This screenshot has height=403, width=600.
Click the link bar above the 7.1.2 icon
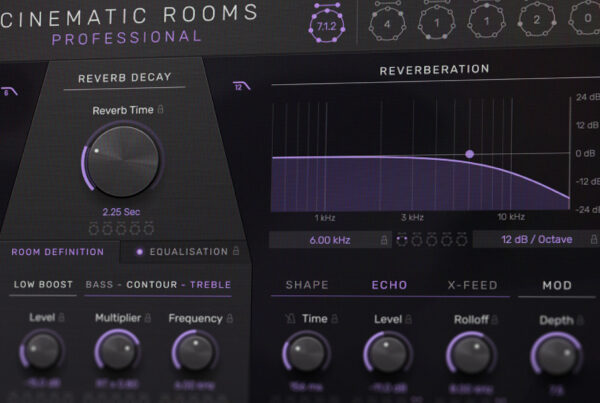[327, 5]
